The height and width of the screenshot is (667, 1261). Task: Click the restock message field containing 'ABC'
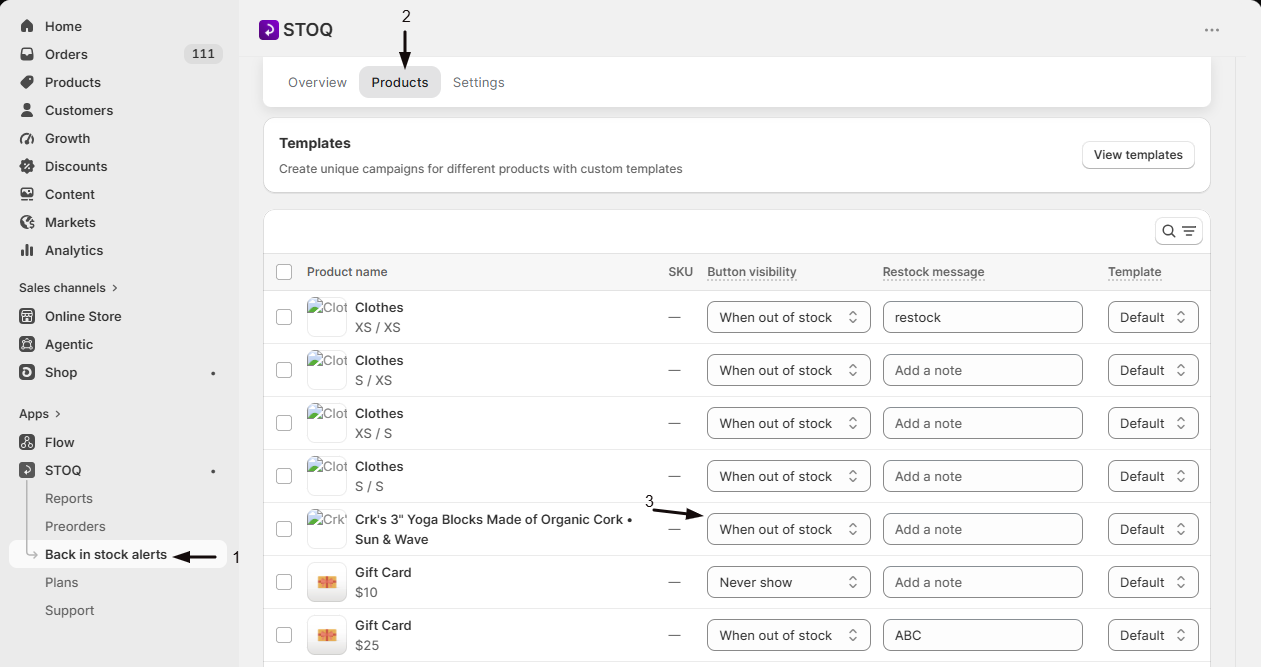coord(983,635)
